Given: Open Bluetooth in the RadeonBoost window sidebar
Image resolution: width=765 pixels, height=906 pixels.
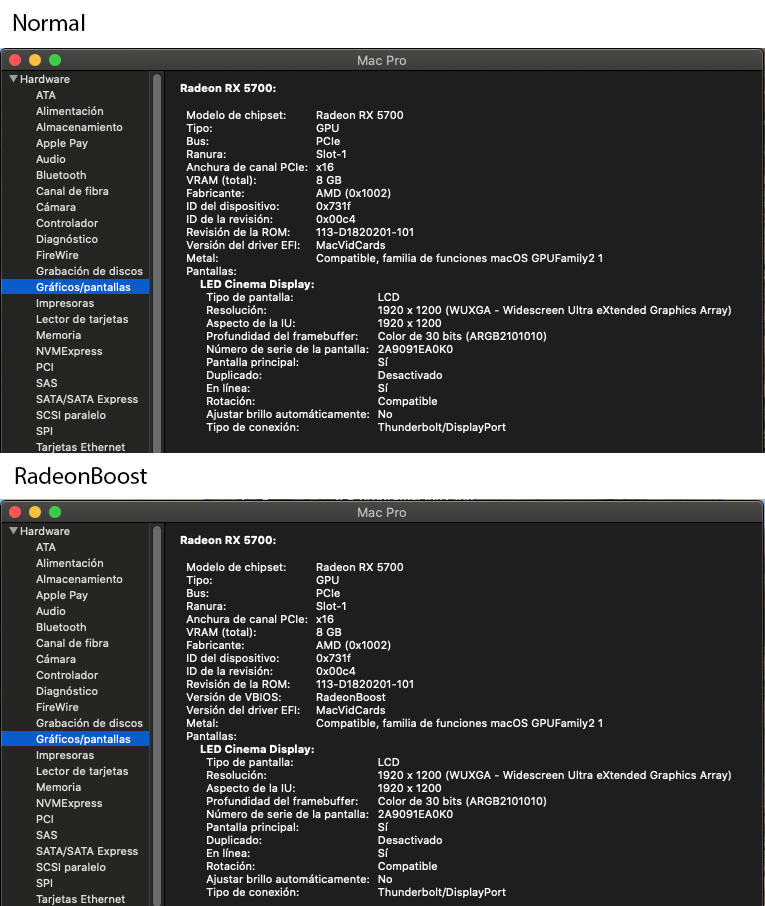Looking at the screenshot, I should [61, 627].
